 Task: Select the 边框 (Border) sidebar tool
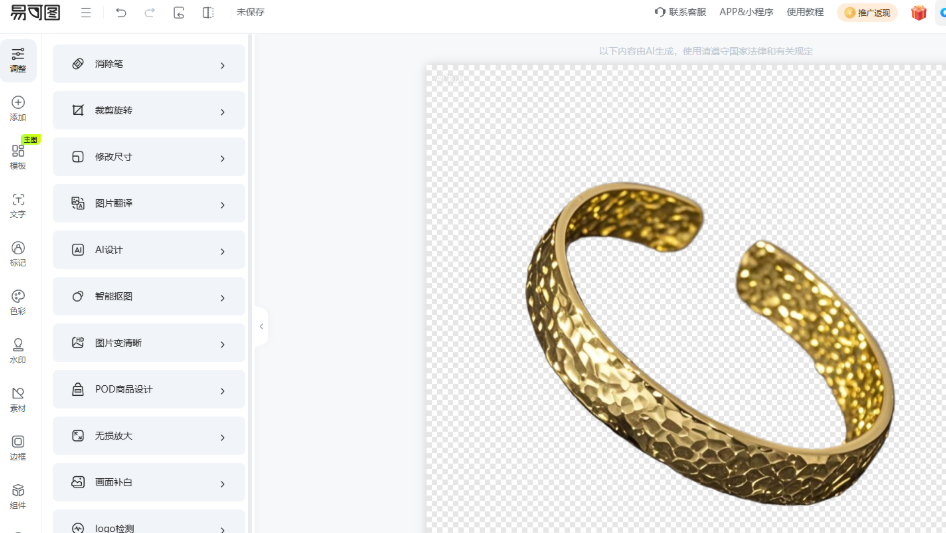pos(18,447)
